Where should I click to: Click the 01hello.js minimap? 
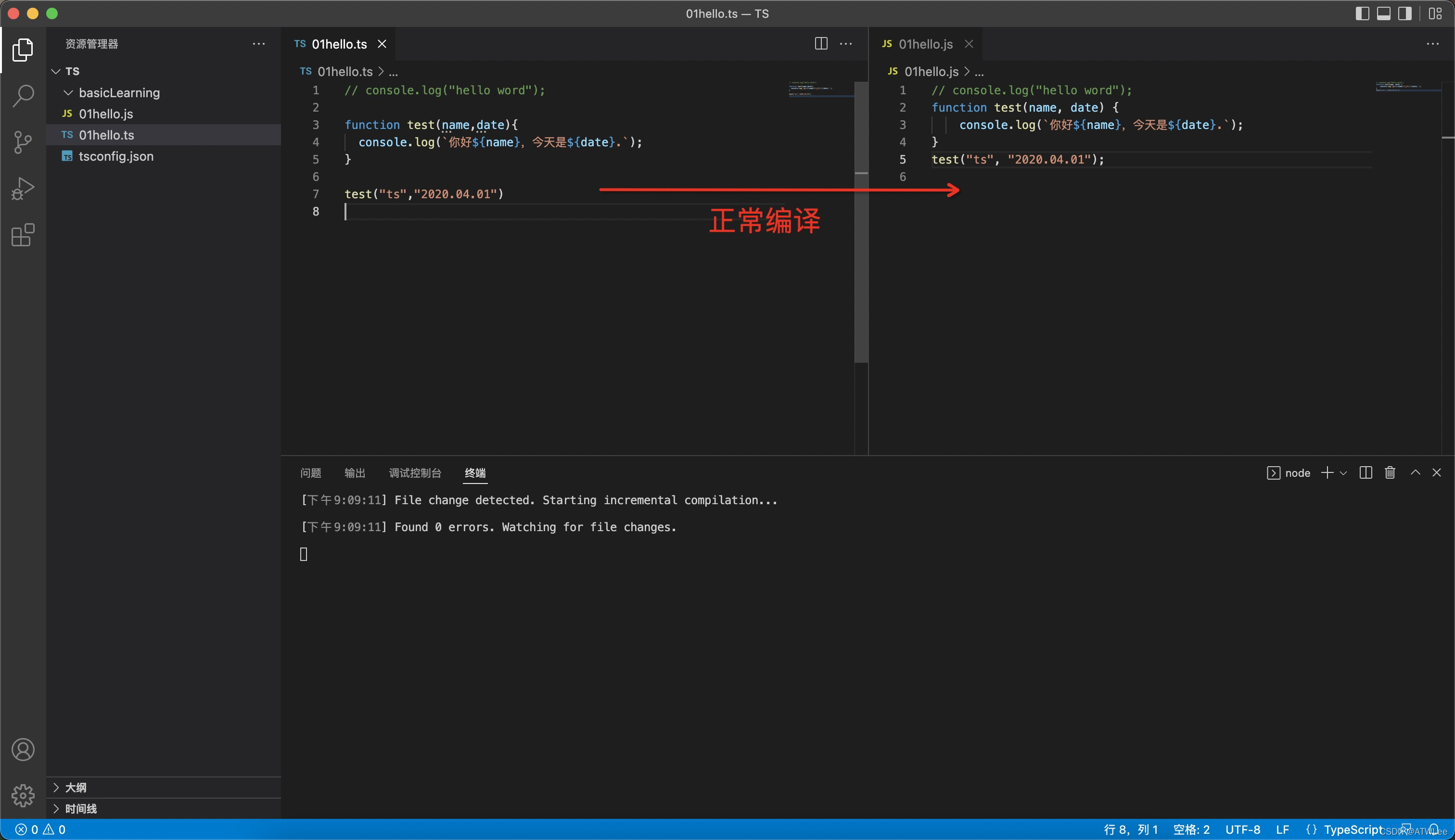1408,87
